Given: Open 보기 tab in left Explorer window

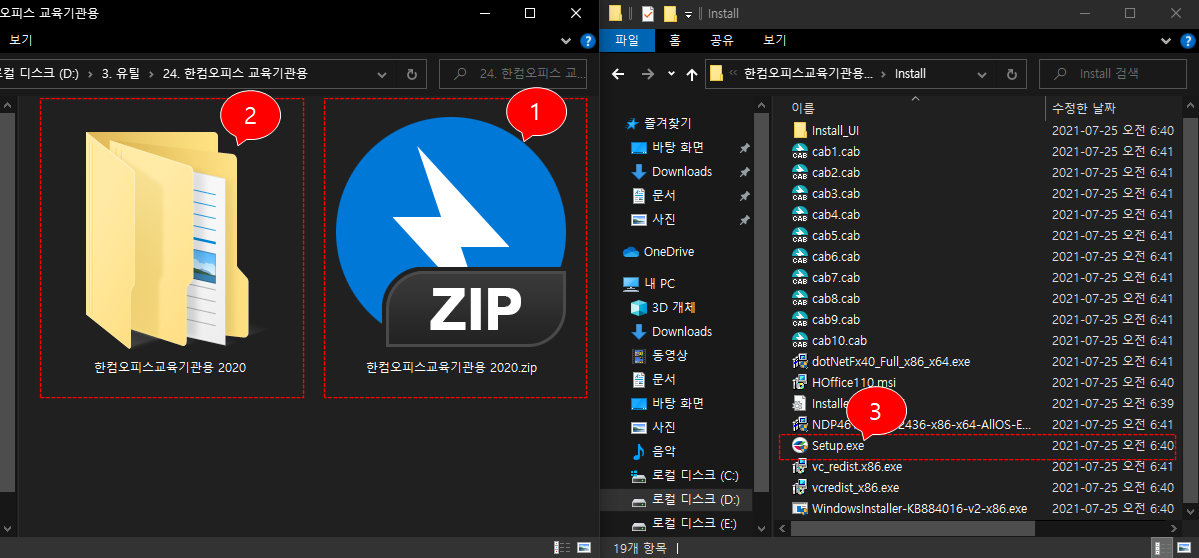Looking at the screenshot, I should [x=21, y=41].
